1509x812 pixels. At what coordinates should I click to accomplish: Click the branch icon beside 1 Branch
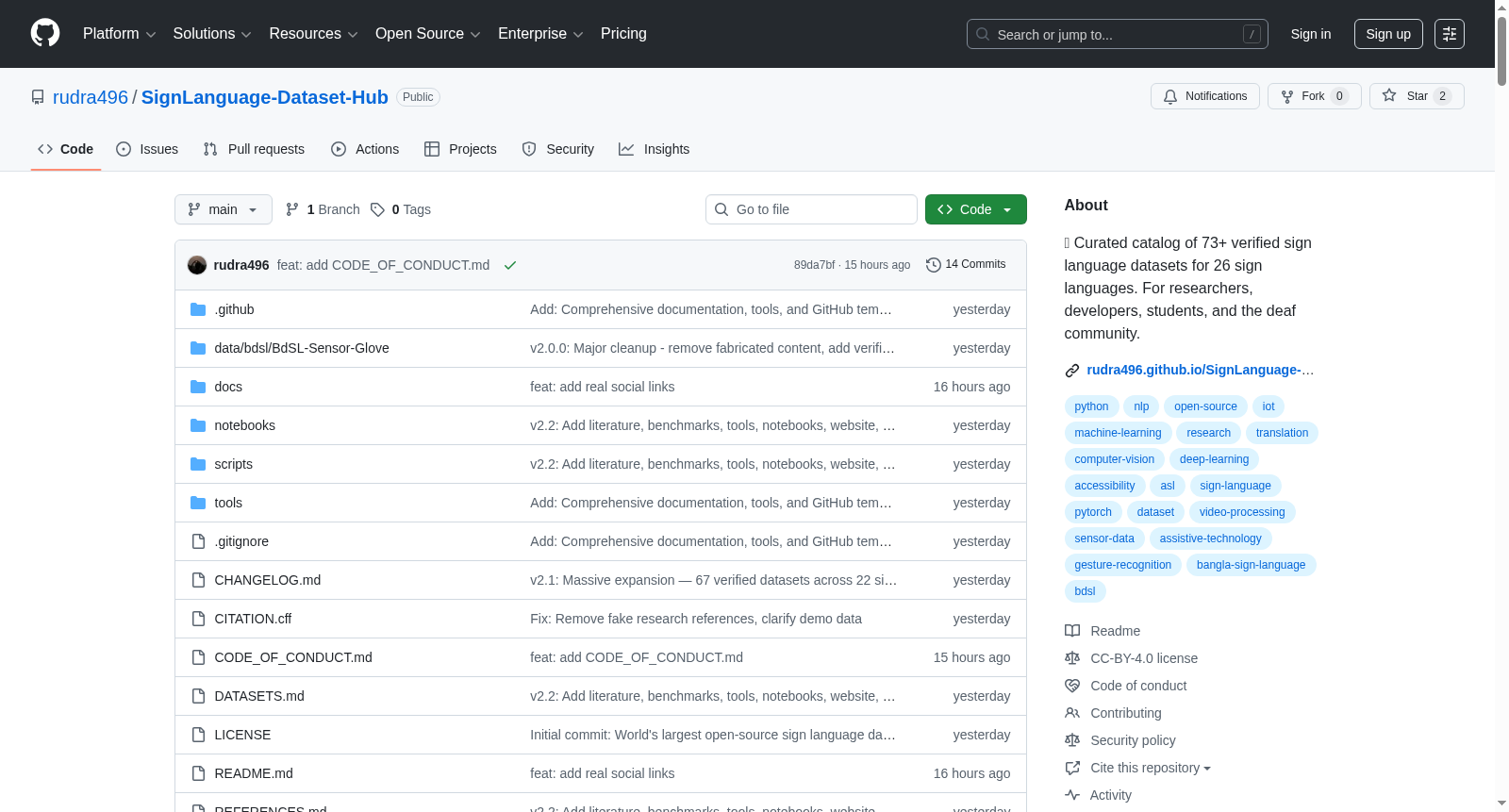pos(292,209)
